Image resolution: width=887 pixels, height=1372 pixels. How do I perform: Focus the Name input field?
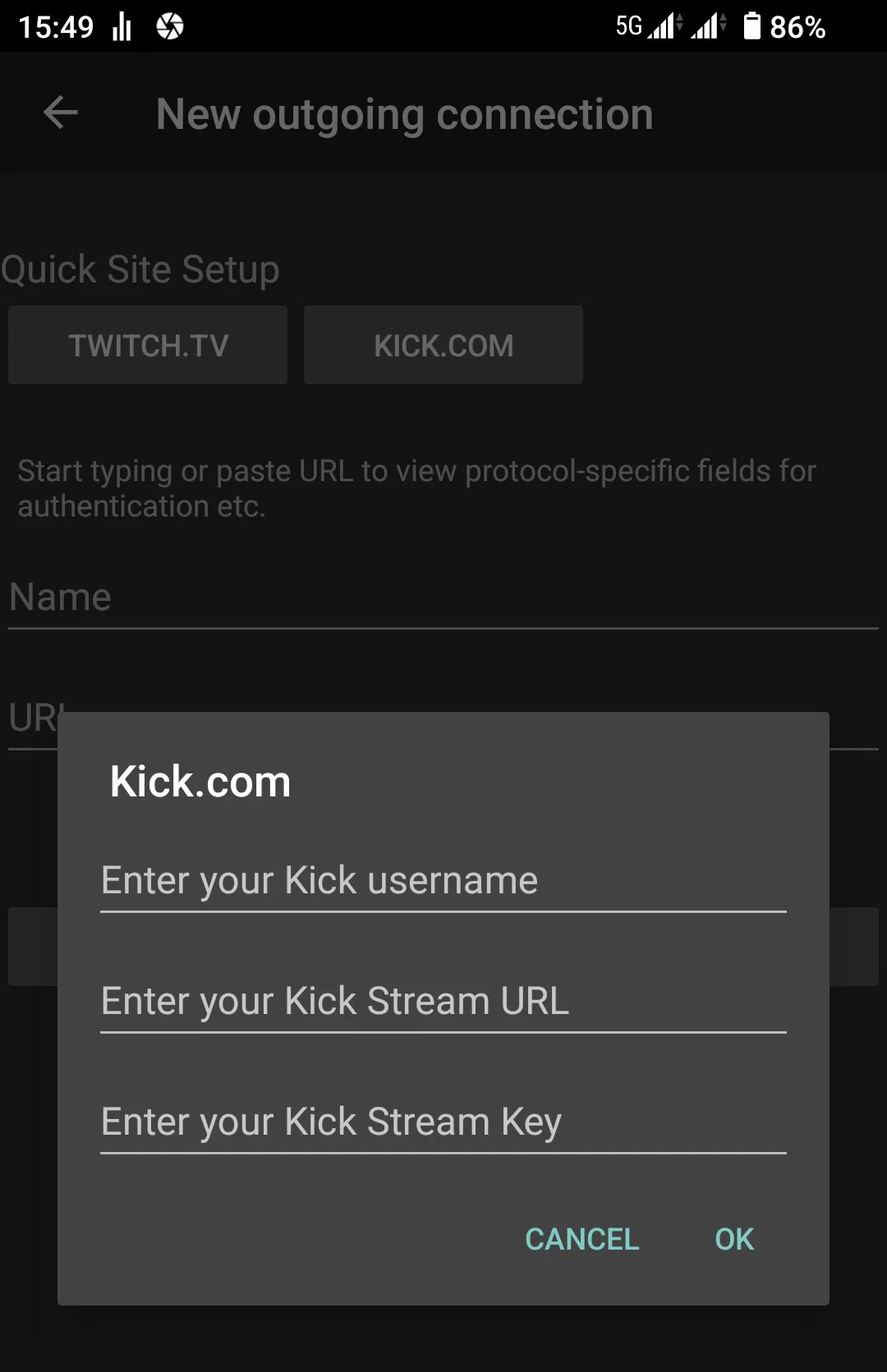click(443, 598)
